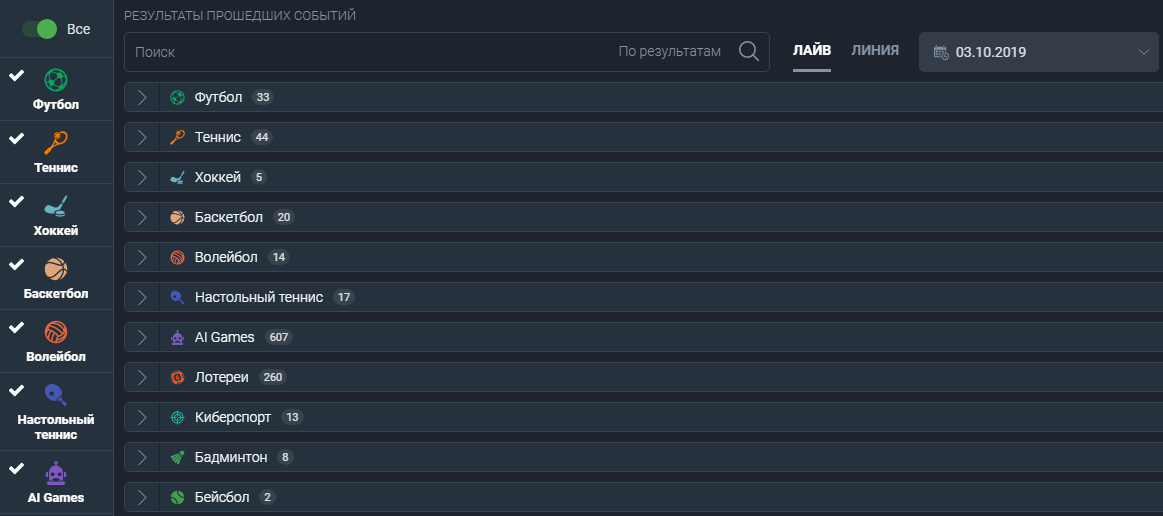Click the AI Games robot icon in sidebar

coord(56,473)
